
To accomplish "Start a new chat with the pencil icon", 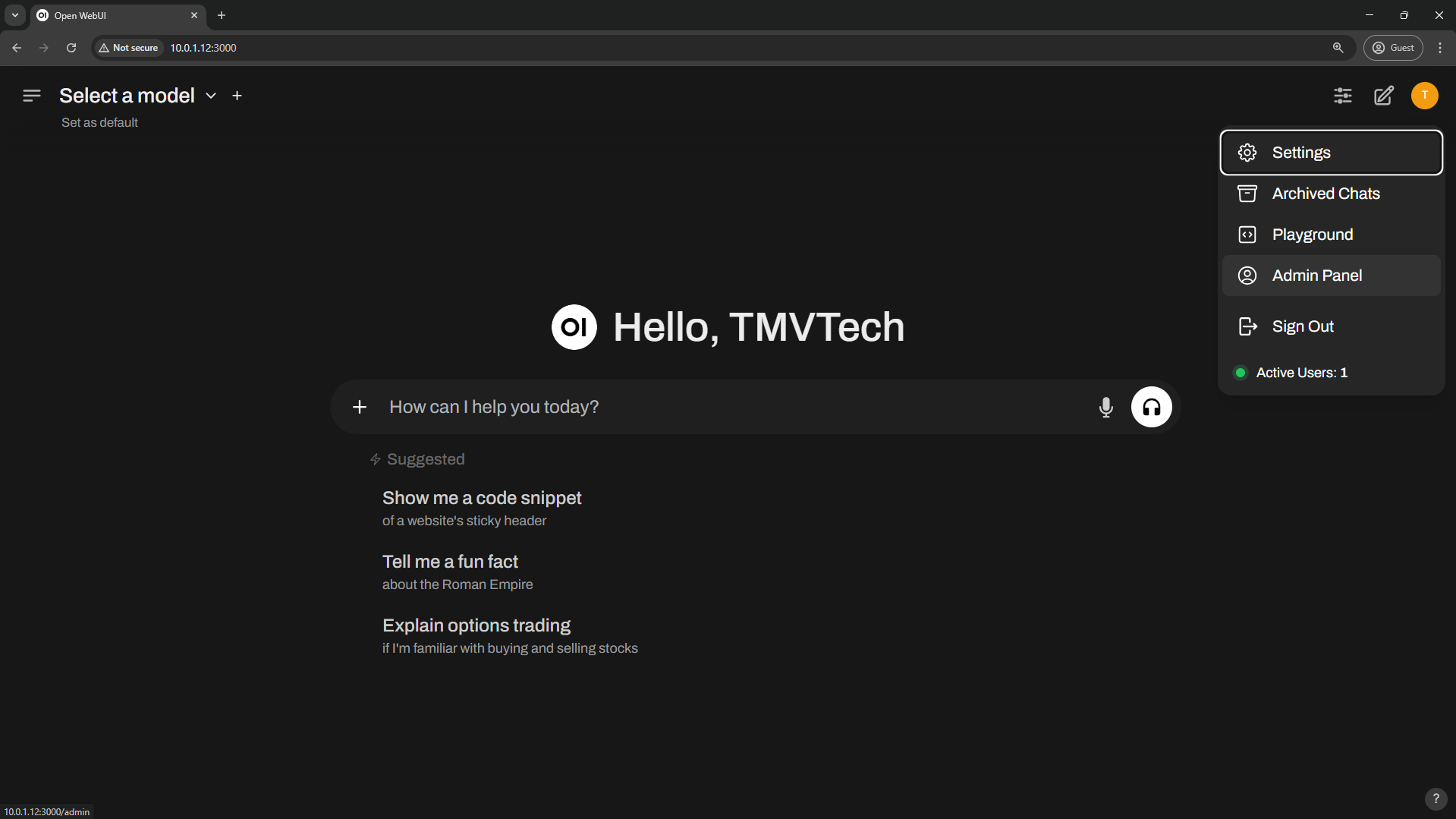I will (1383, 96).
